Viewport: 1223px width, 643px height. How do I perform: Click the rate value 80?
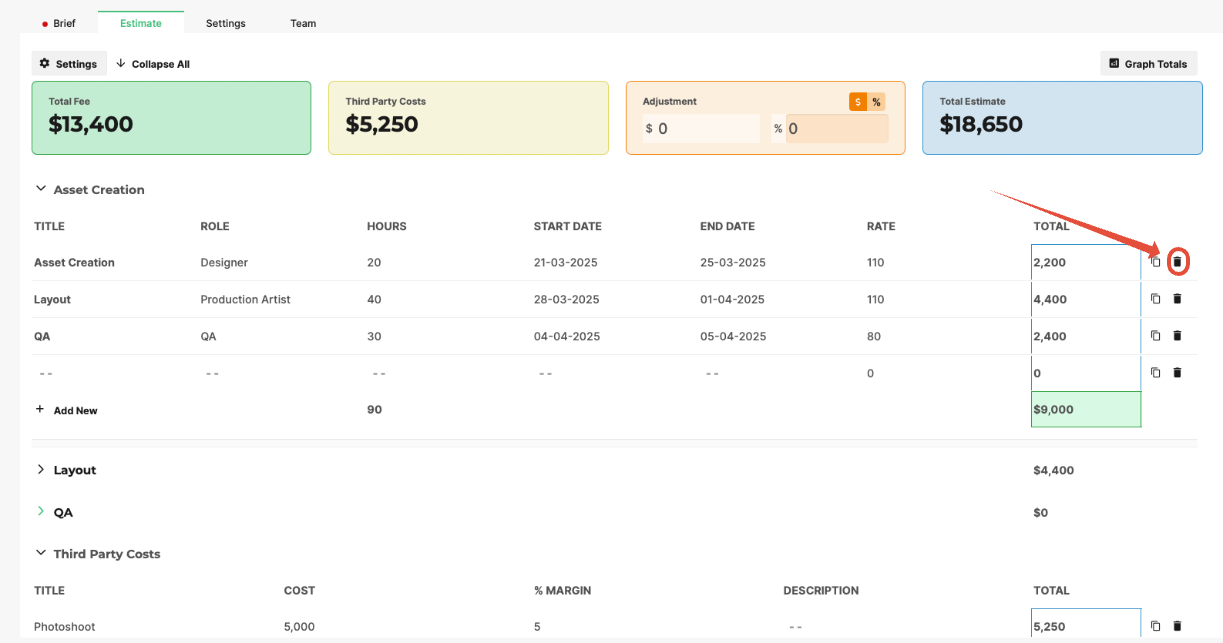pos(874,336)
